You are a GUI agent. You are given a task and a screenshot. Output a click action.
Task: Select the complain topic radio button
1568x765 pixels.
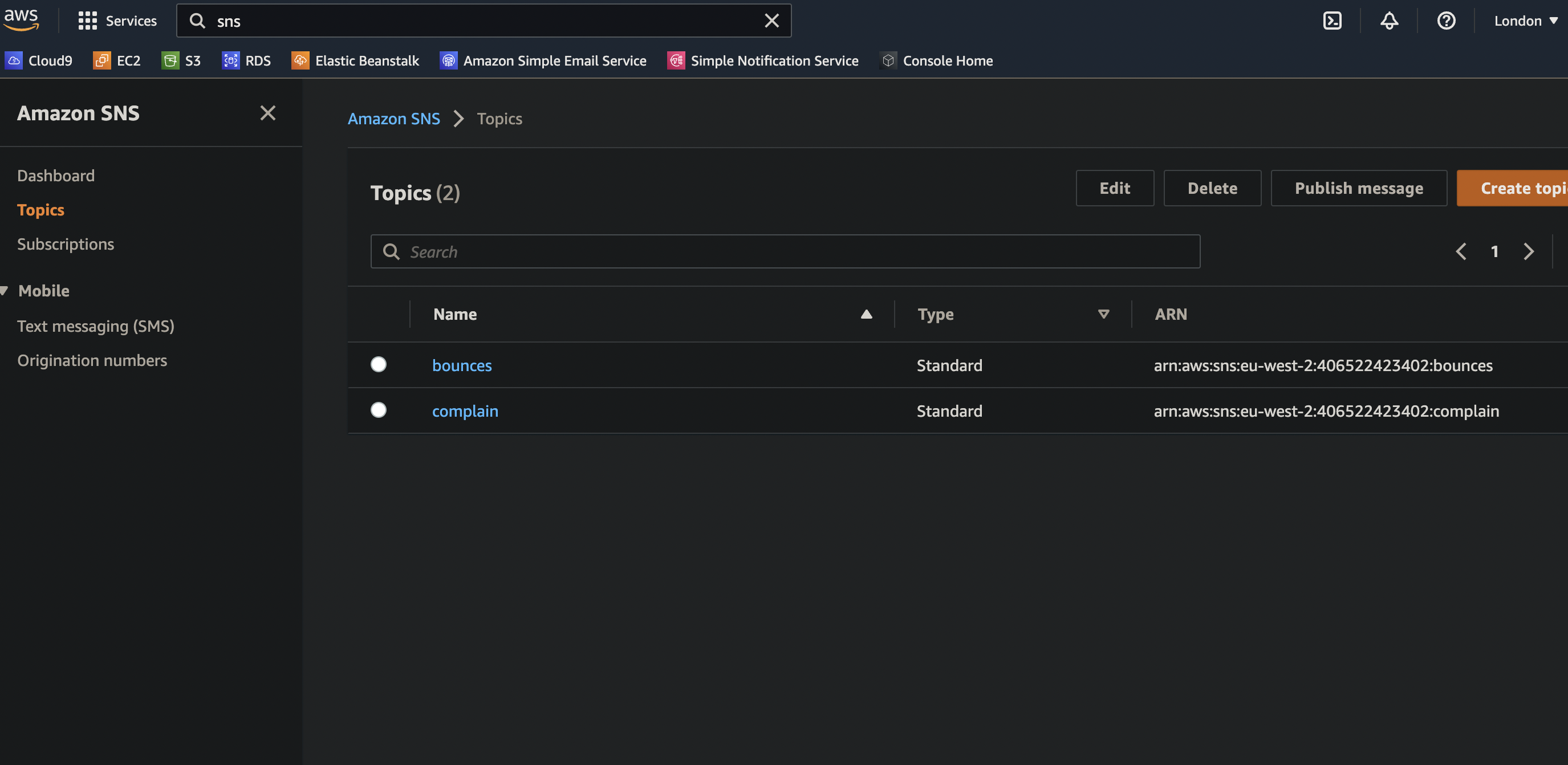pos(378,410)
